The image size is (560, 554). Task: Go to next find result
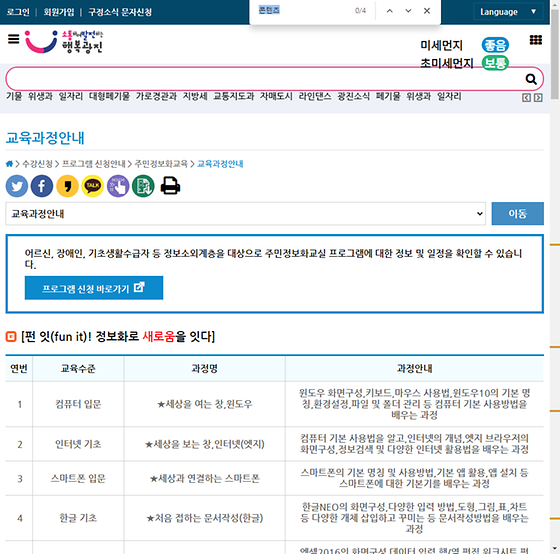(x=408, y=11)
